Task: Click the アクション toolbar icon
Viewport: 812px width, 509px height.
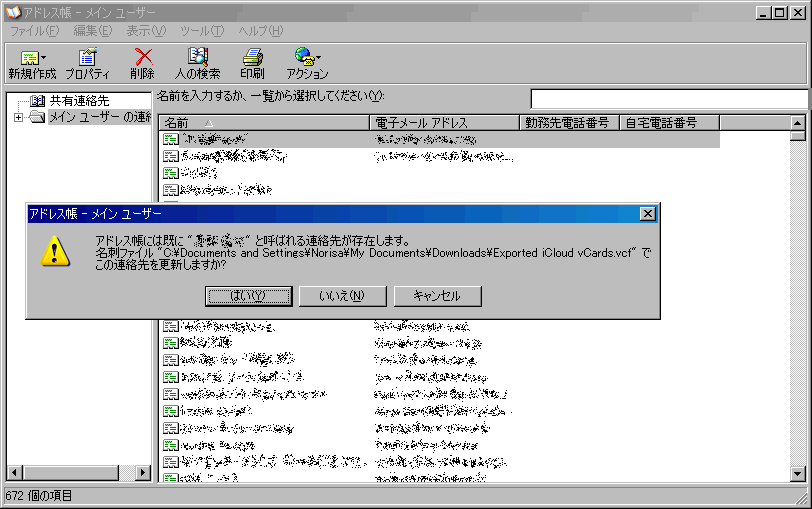Action: pyautogui.click(x=304, y=57)
